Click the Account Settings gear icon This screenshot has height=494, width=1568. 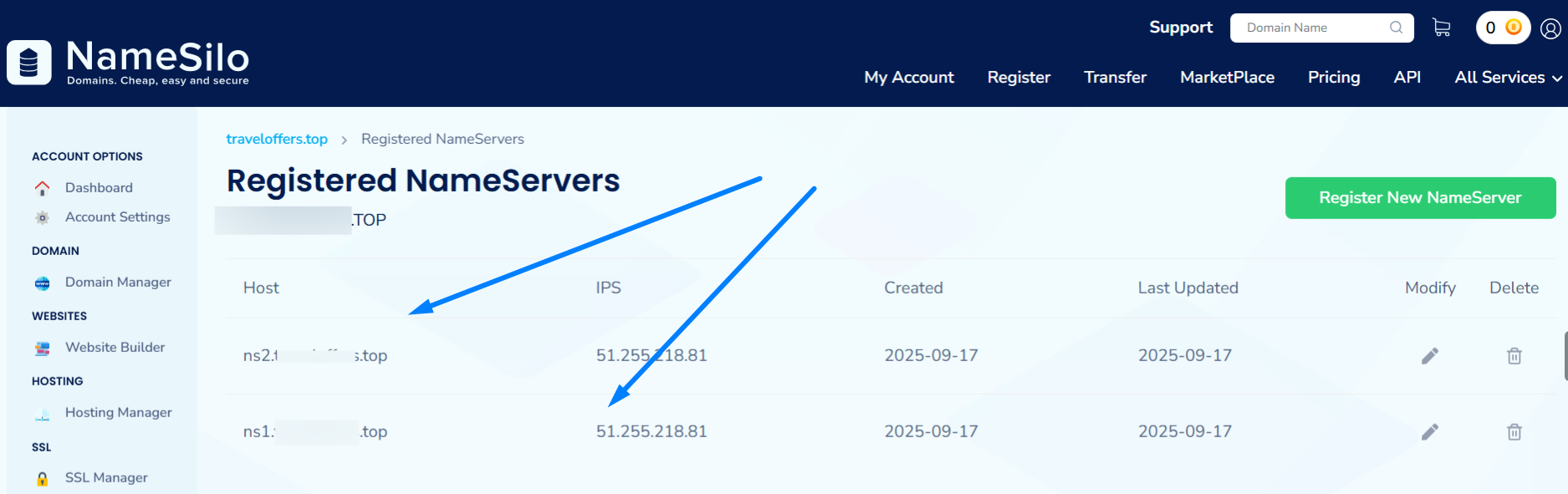(42, 217)
